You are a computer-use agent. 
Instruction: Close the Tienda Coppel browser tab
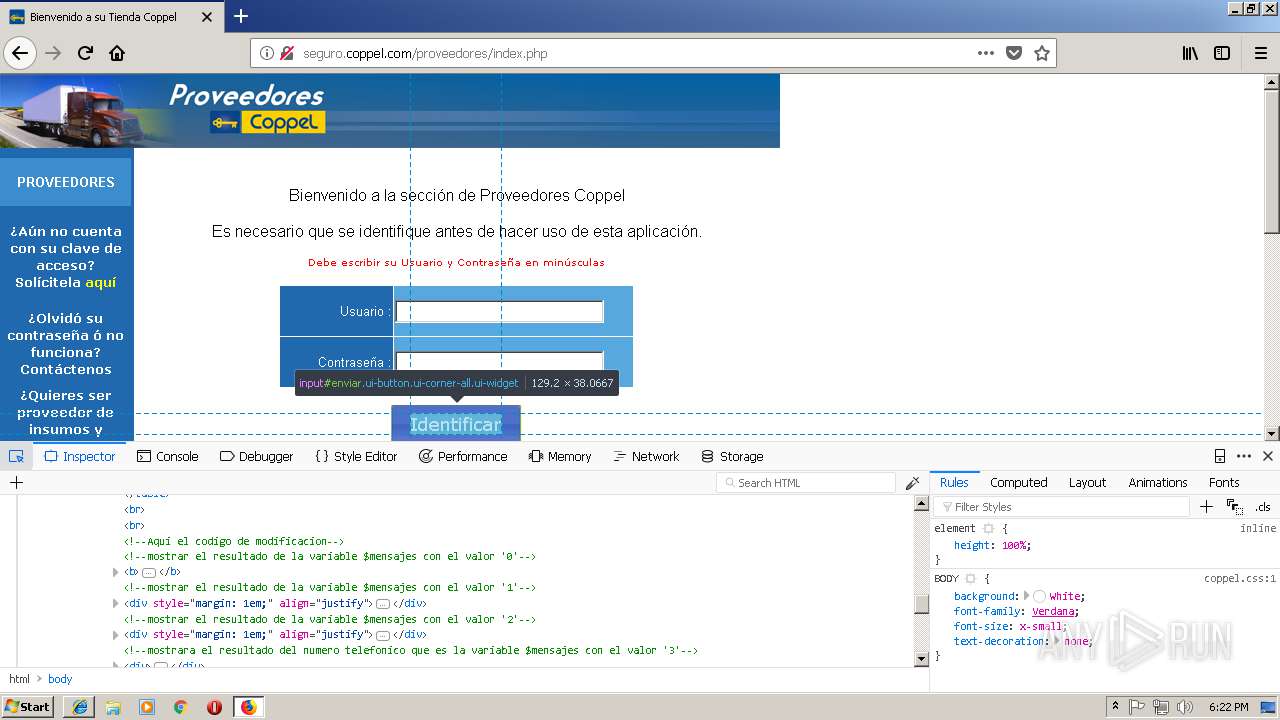[207, 17]
